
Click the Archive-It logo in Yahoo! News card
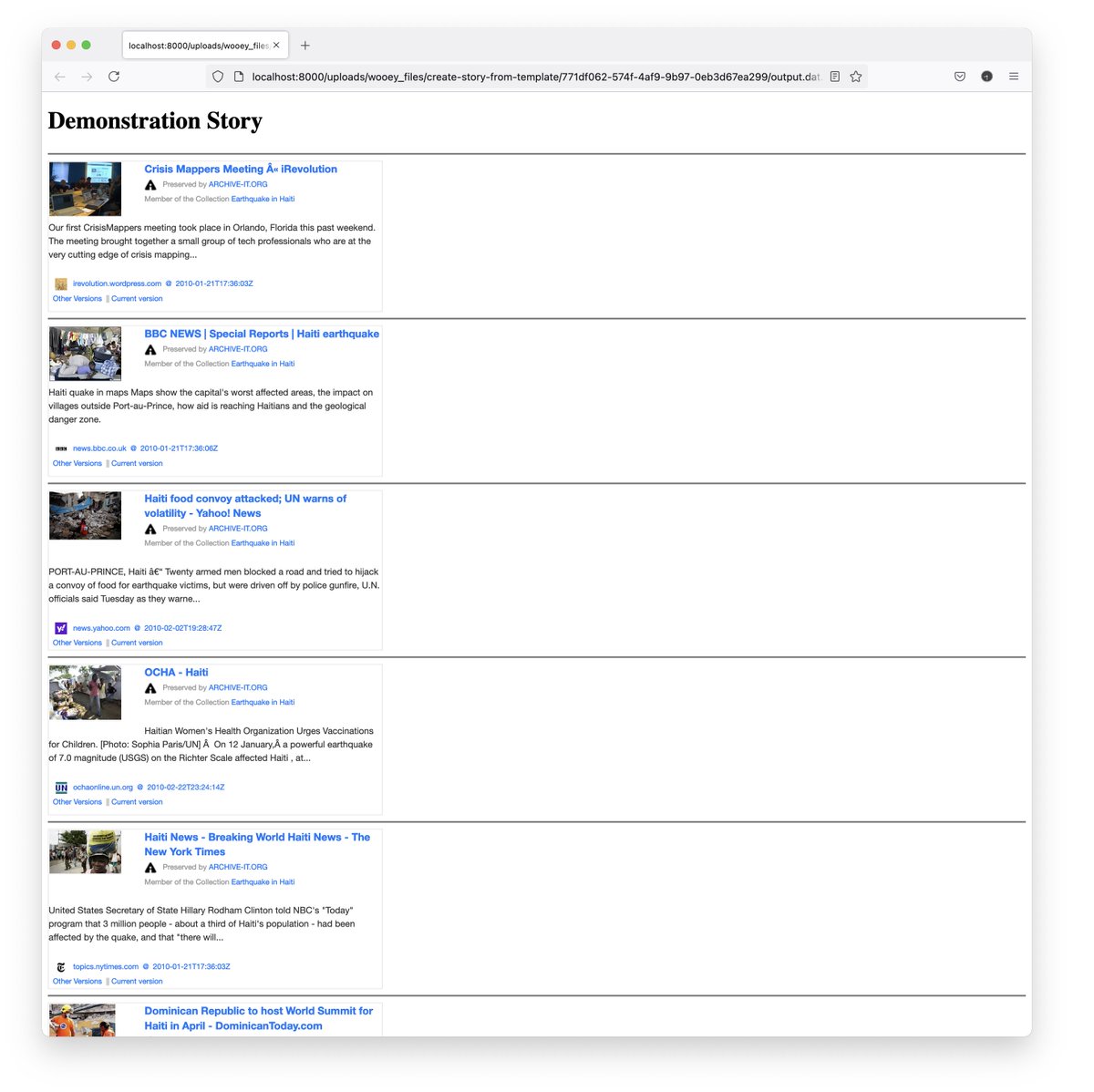click(150, 530)
